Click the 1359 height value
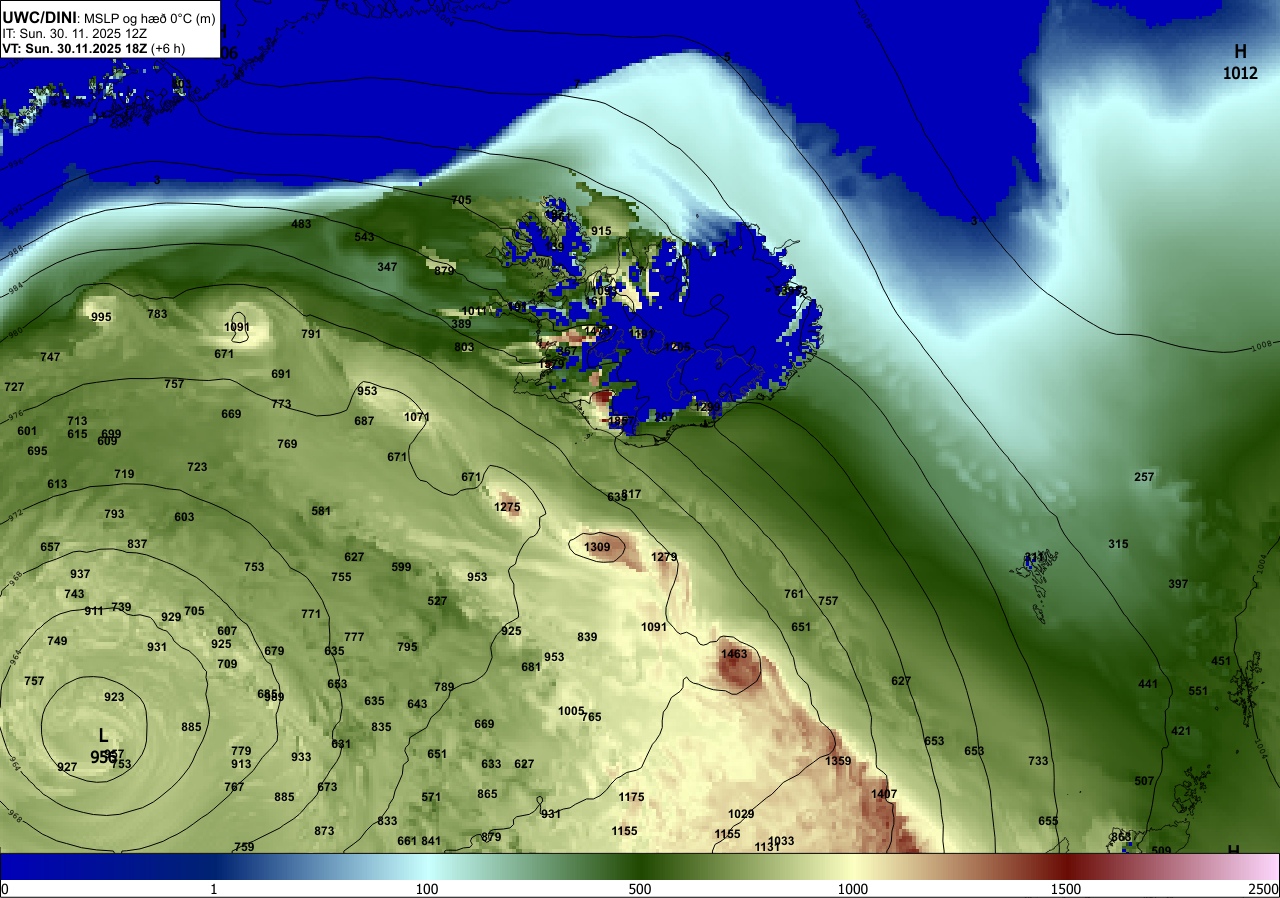 point(838,761)
